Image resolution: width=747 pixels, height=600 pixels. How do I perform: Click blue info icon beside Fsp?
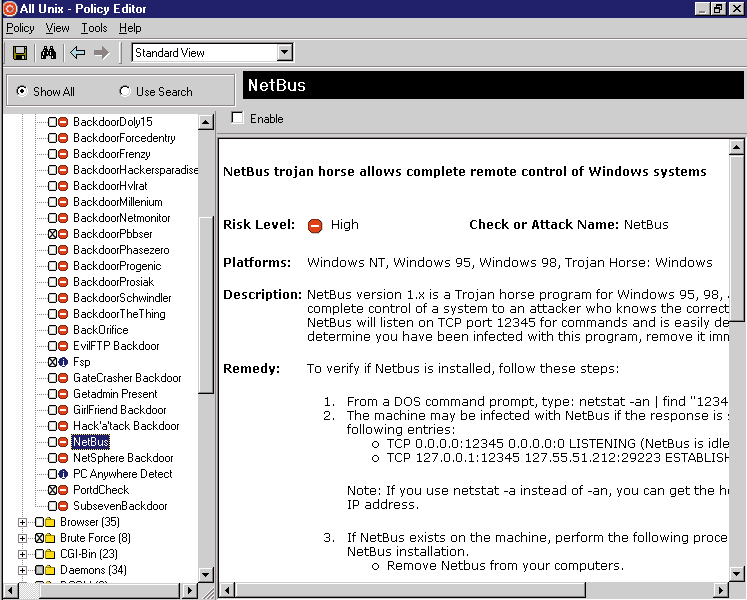coord(63,362)
